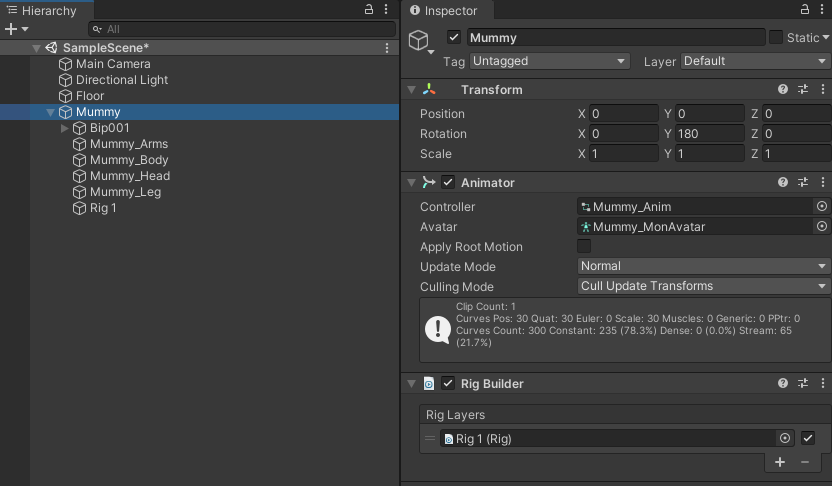Click the SampleScene Unity icon
832x486 pixels.
coord(51,48)
